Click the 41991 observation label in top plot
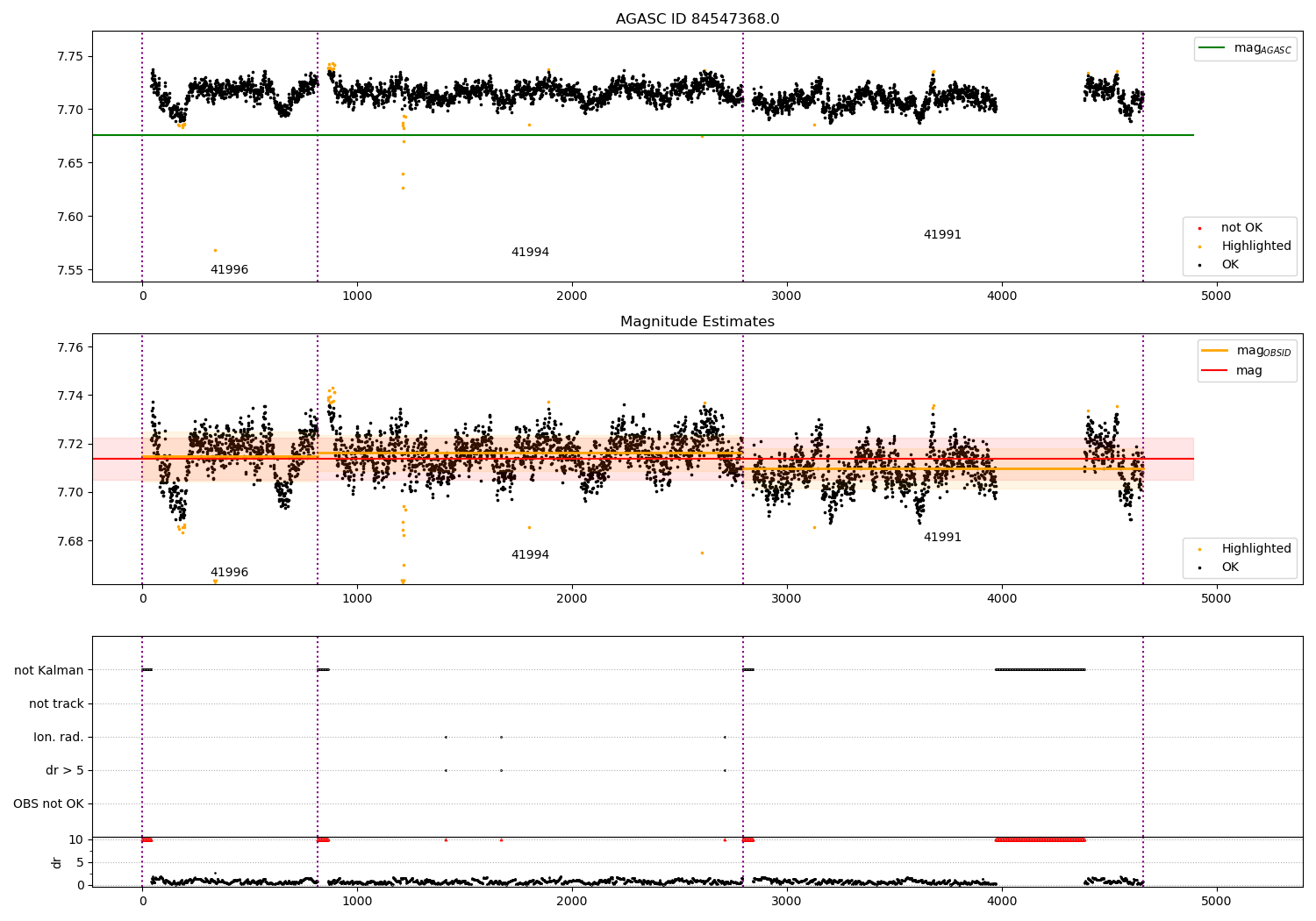 coord(942,235)
